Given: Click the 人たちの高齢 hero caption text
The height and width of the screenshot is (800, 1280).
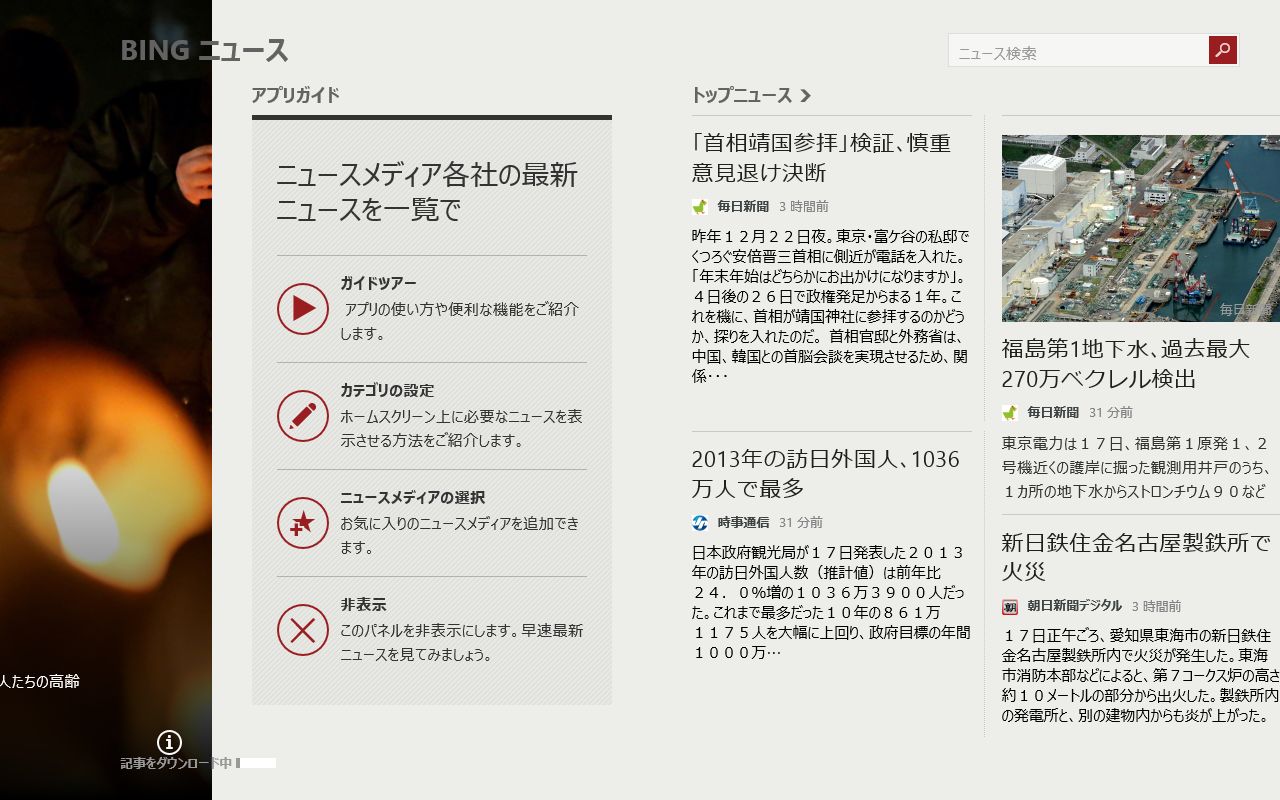Looking at the screenshot, I should (40, 681).
